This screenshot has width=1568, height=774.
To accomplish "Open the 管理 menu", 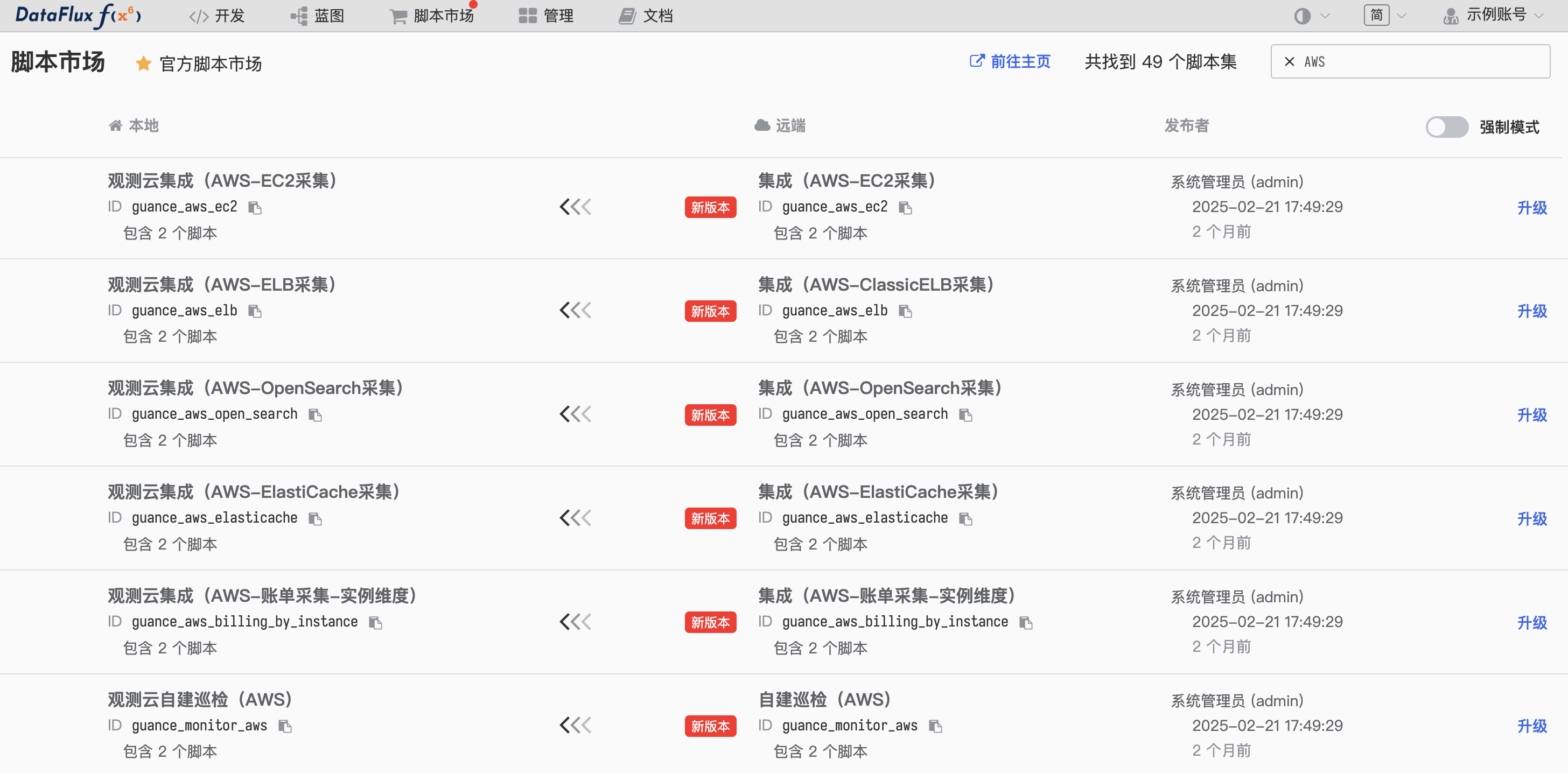I will pyautogui.click(x=546, y=16).
